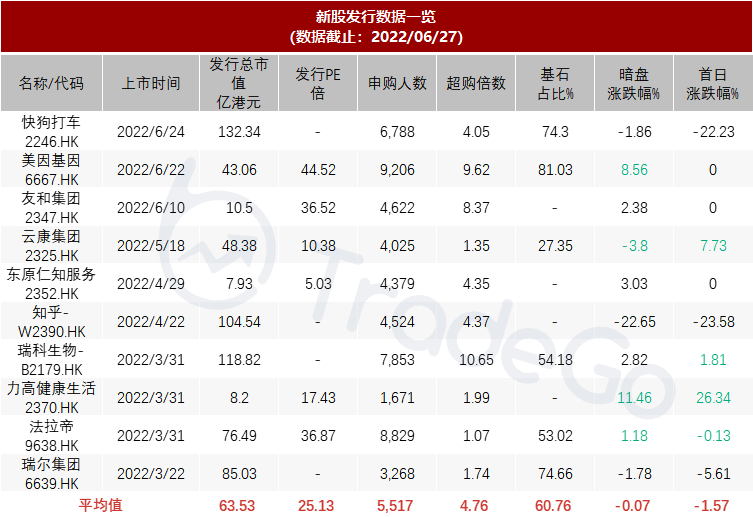Click subscriber count 1,671

(x=397, y=398)
